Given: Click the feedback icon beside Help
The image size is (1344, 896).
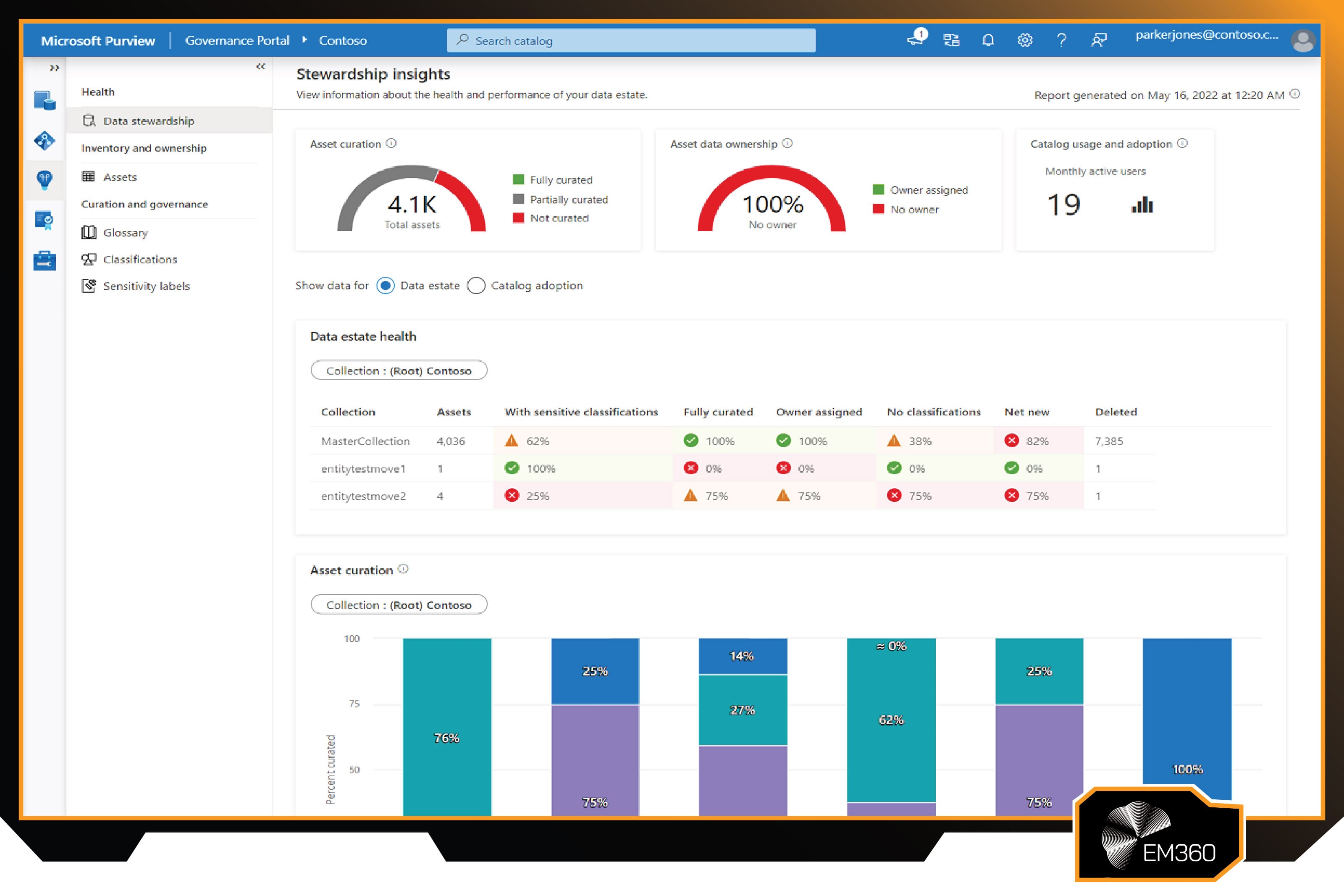Looking at the screenshot, I should 1098,40.
